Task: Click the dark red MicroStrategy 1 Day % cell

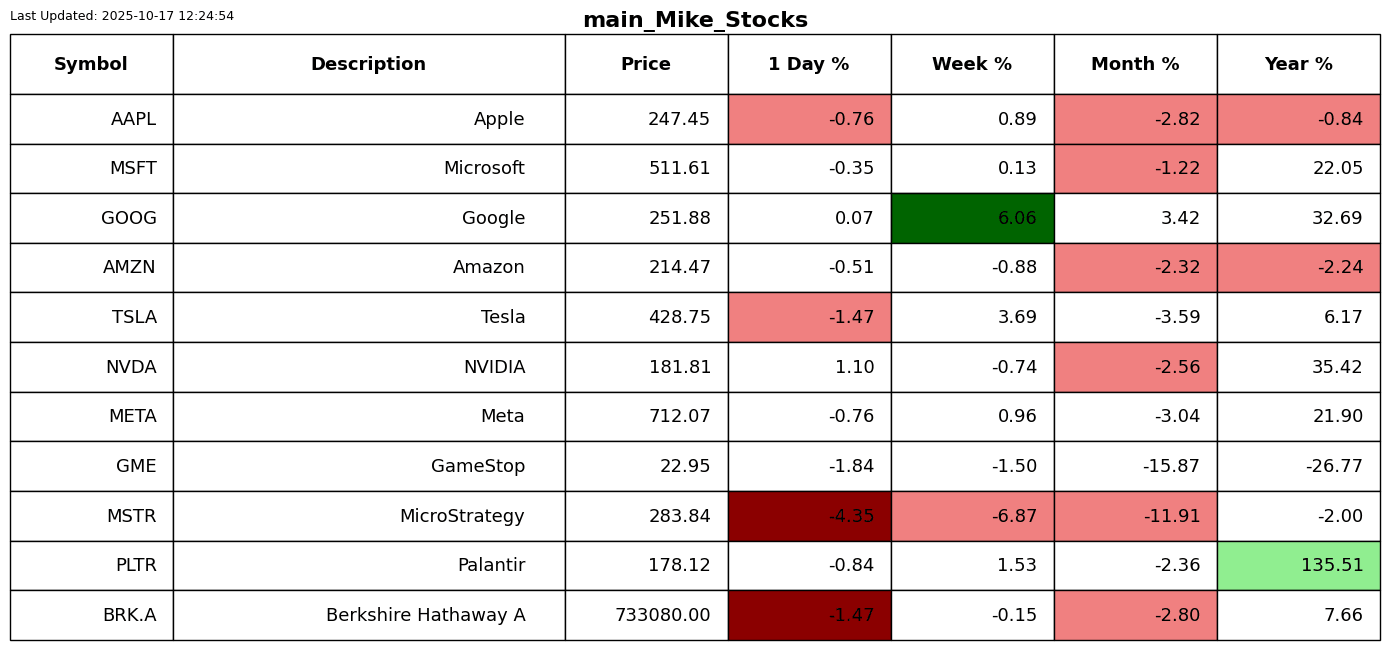Action: [809, 516]
